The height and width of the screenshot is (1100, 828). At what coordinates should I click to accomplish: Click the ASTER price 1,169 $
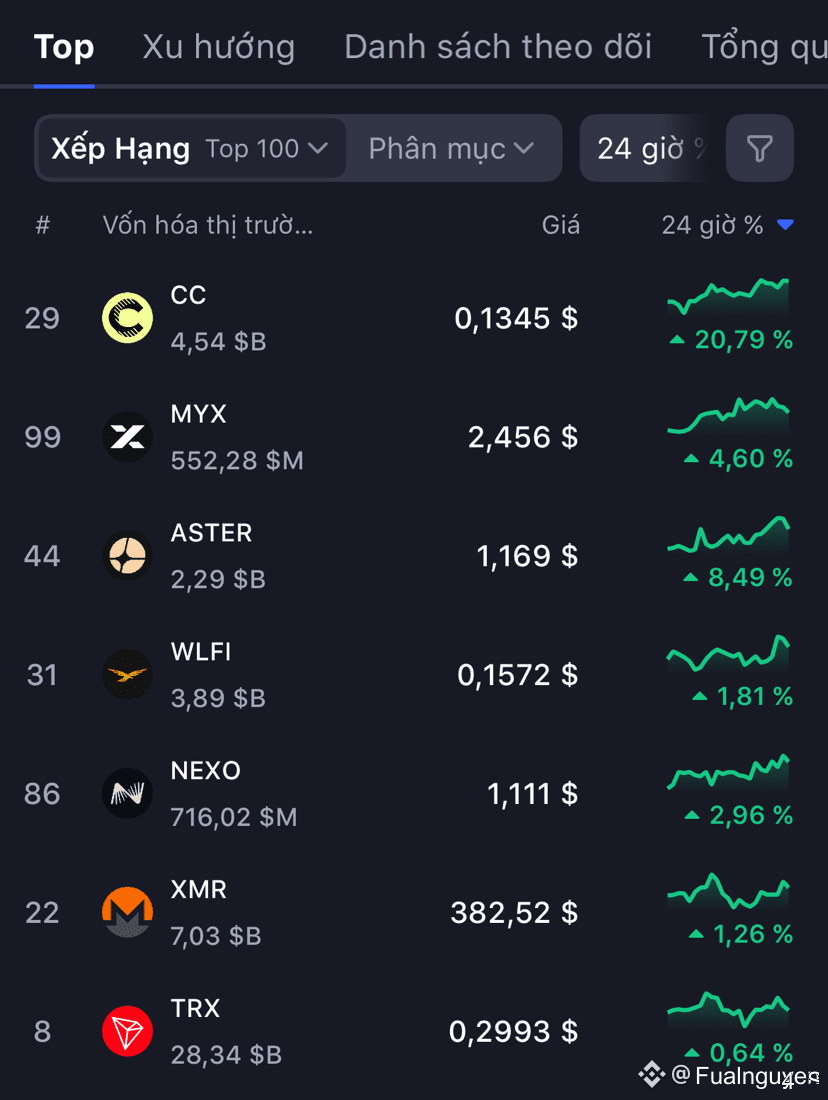528,556
